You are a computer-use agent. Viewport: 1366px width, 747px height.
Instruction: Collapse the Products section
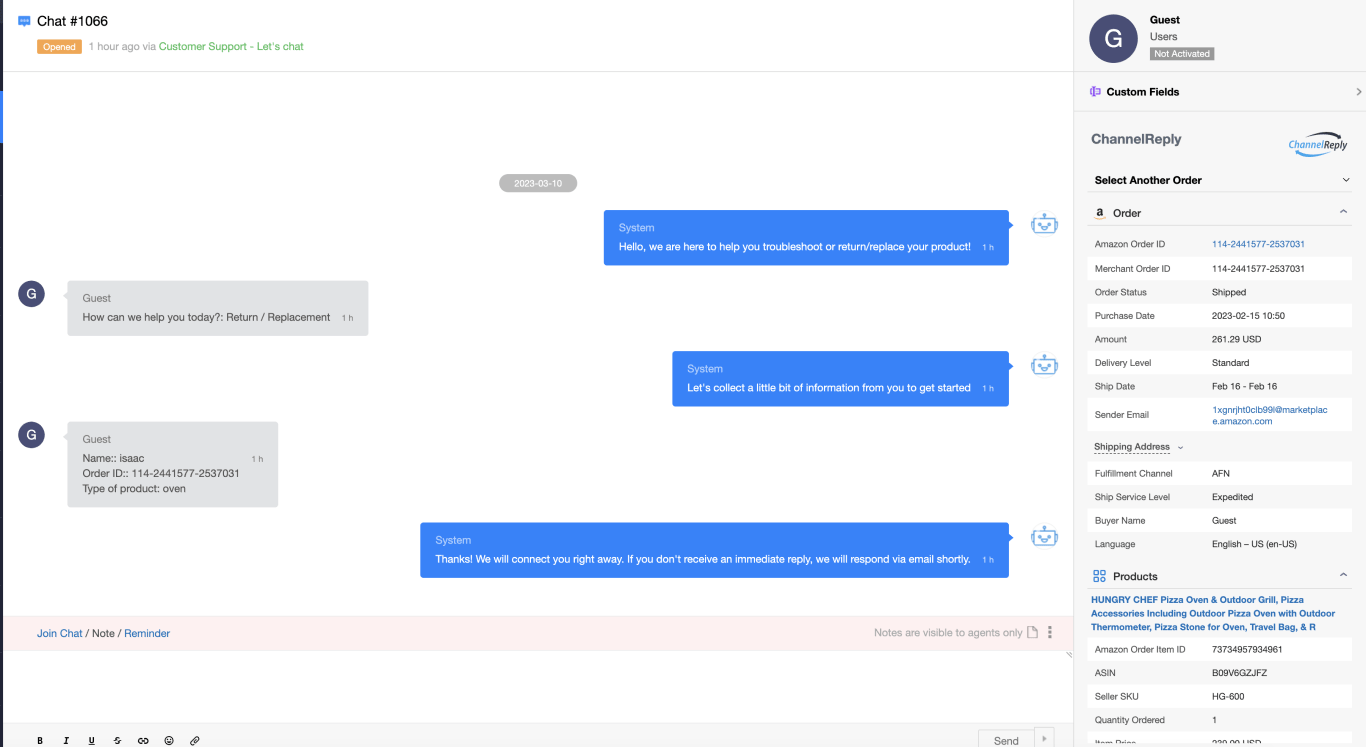point(1343,575)
